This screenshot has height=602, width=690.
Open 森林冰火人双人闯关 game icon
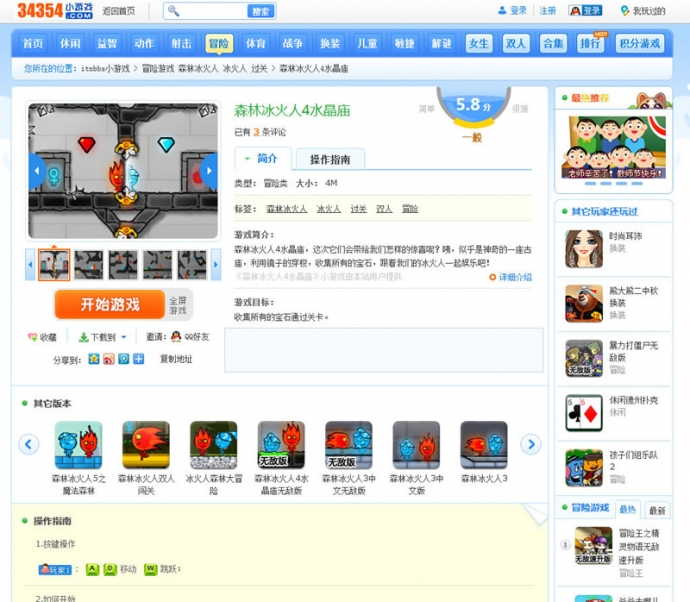(146, 445)
